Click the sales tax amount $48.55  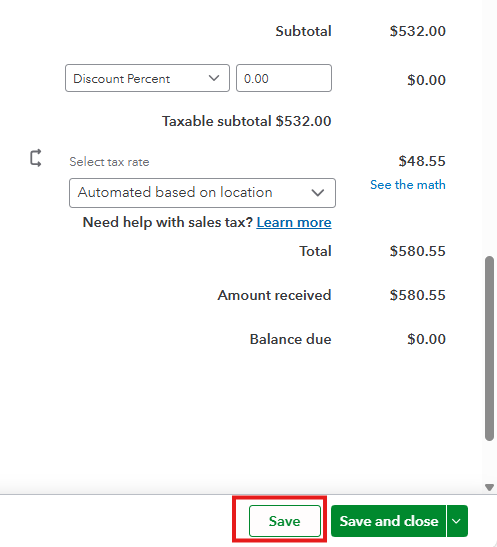pos(422,161)
